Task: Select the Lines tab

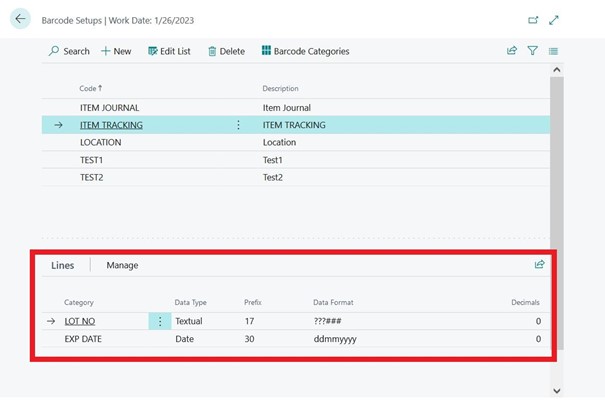Action: pos(63,265)
